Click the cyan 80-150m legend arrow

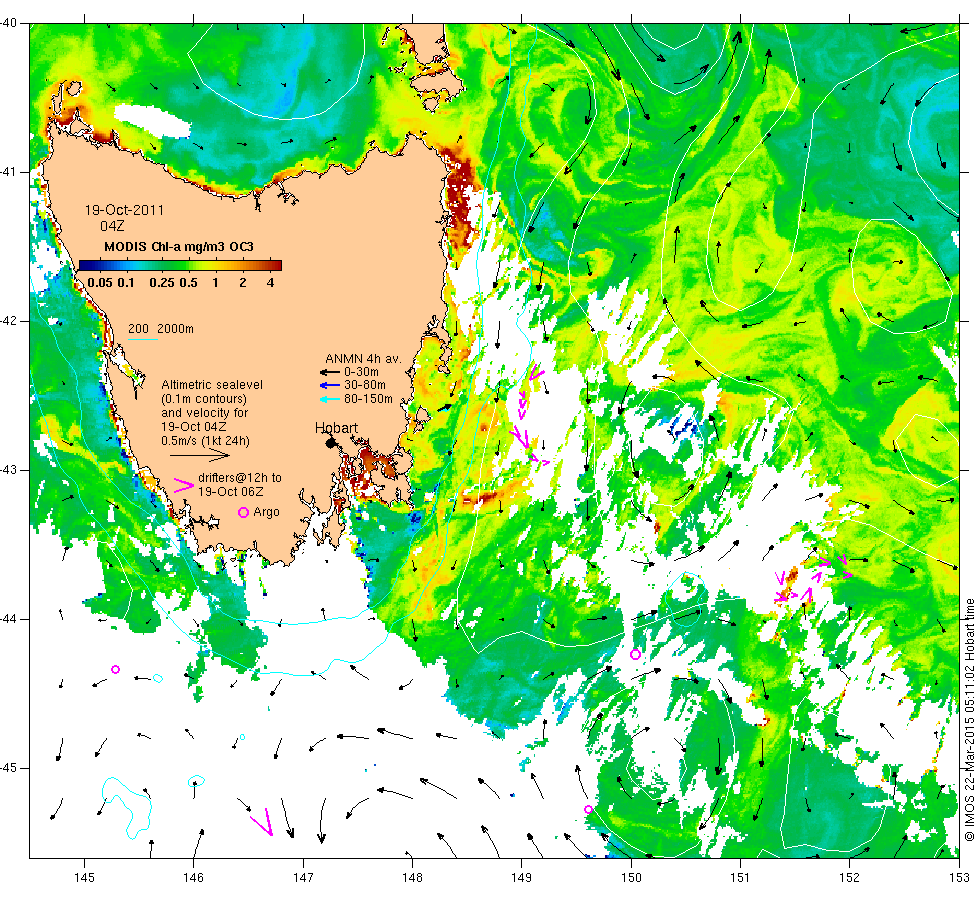pyautogui.click(x=330, y=399)
